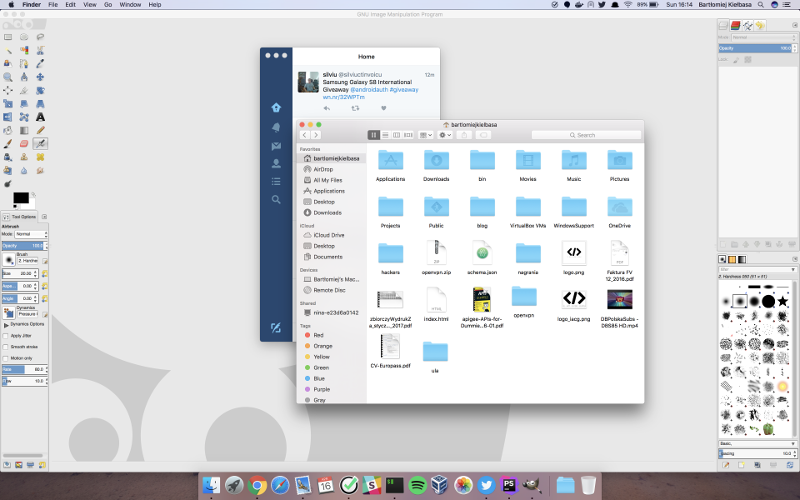This screenshot has width=800, height=500.
Task: Select the Blur/Sharpen droplet tool
Action: (x=24, y=170)
